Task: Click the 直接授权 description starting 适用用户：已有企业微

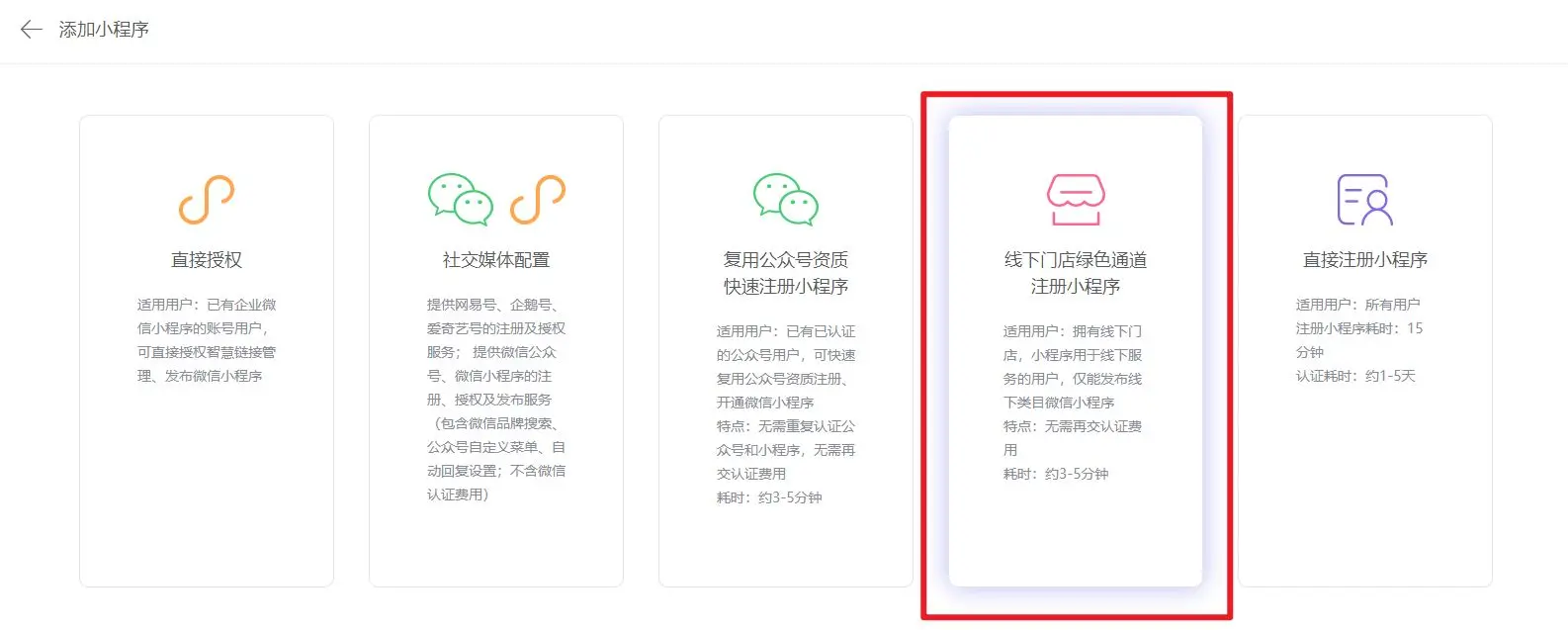Action: (207, 340)
